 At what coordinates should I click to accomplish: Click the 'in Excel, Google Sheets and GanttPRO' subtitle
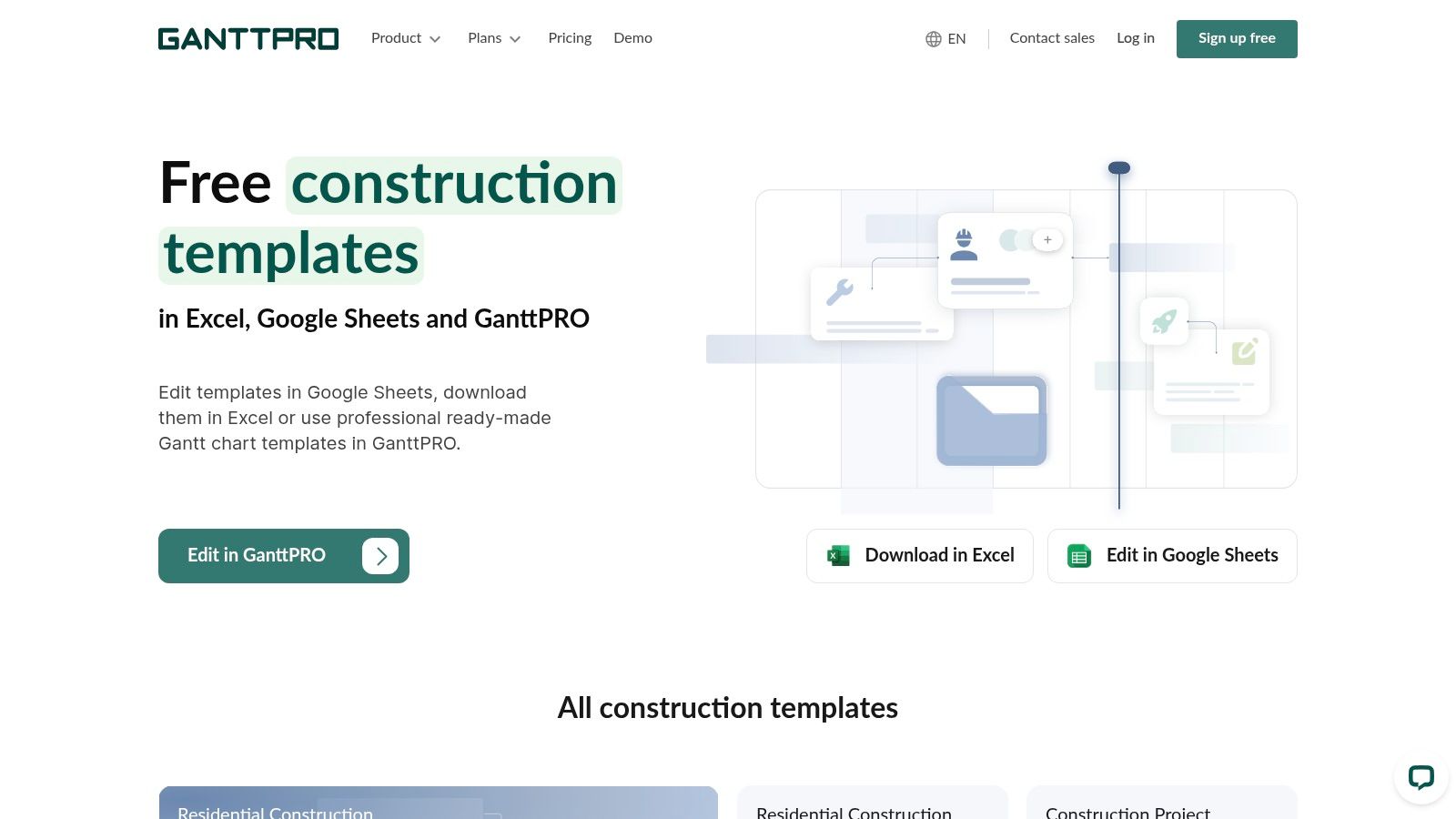[374, 318]
